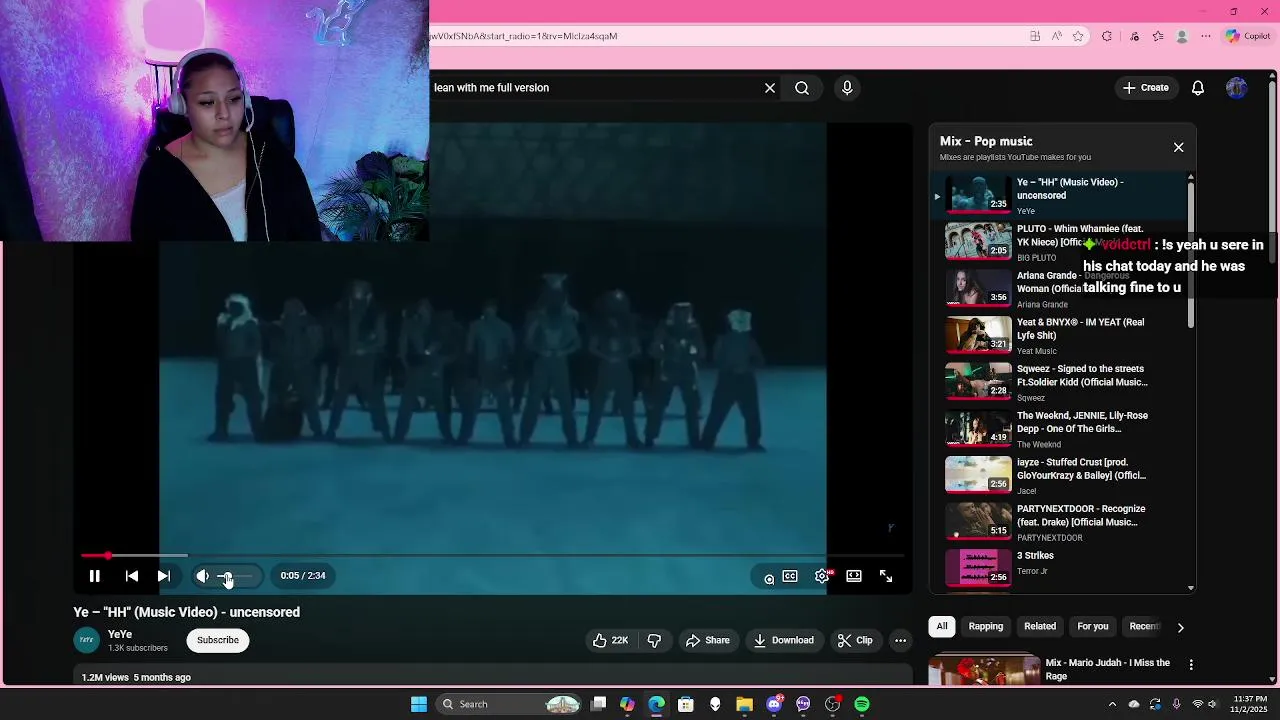Play 3 Strikes by Terror Jr
Viewport: 1280px width, 720px height.
click(x=1060, y=566)
